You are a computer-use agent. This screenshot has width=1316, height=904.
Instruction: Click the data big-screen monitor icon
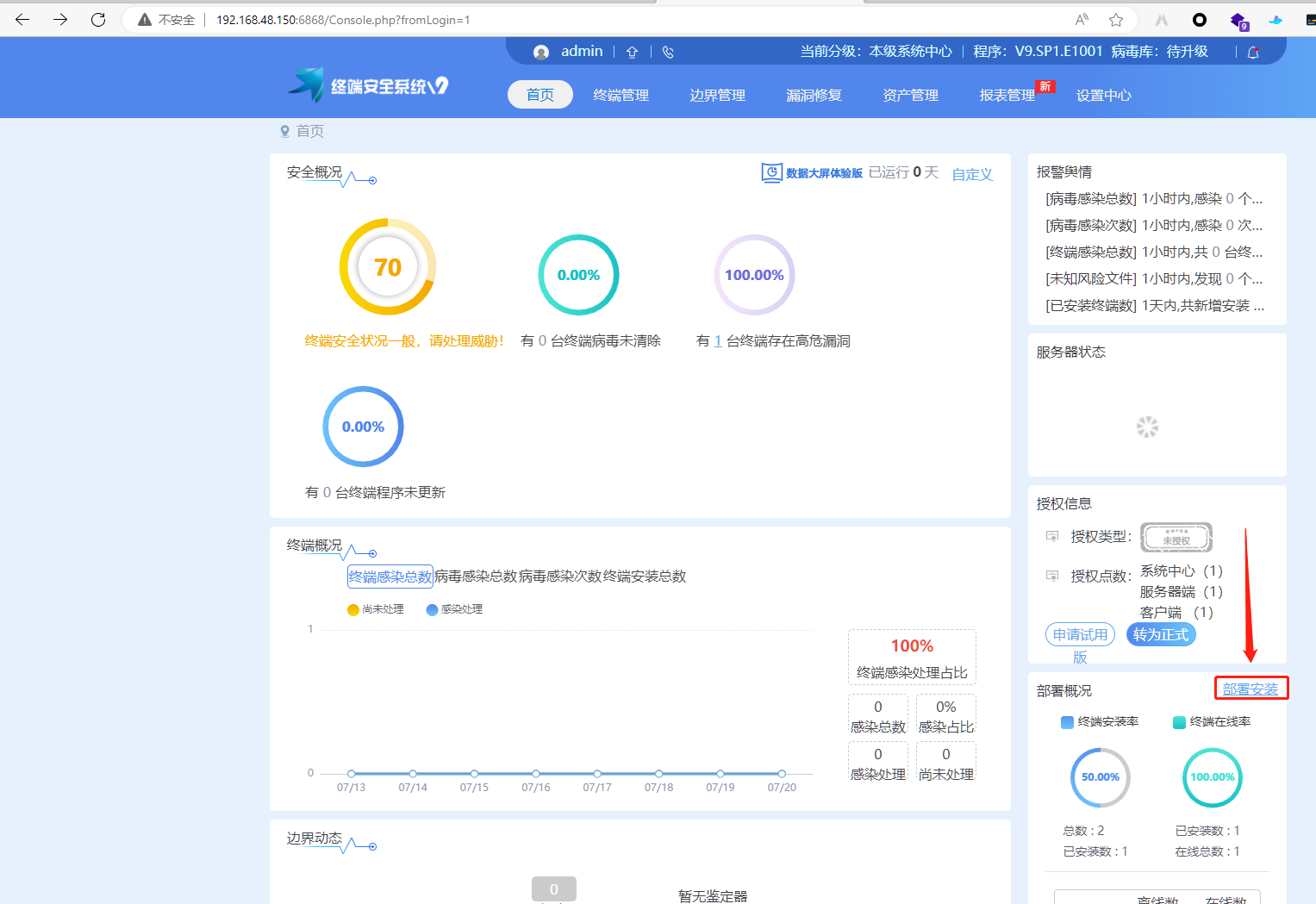771,172
